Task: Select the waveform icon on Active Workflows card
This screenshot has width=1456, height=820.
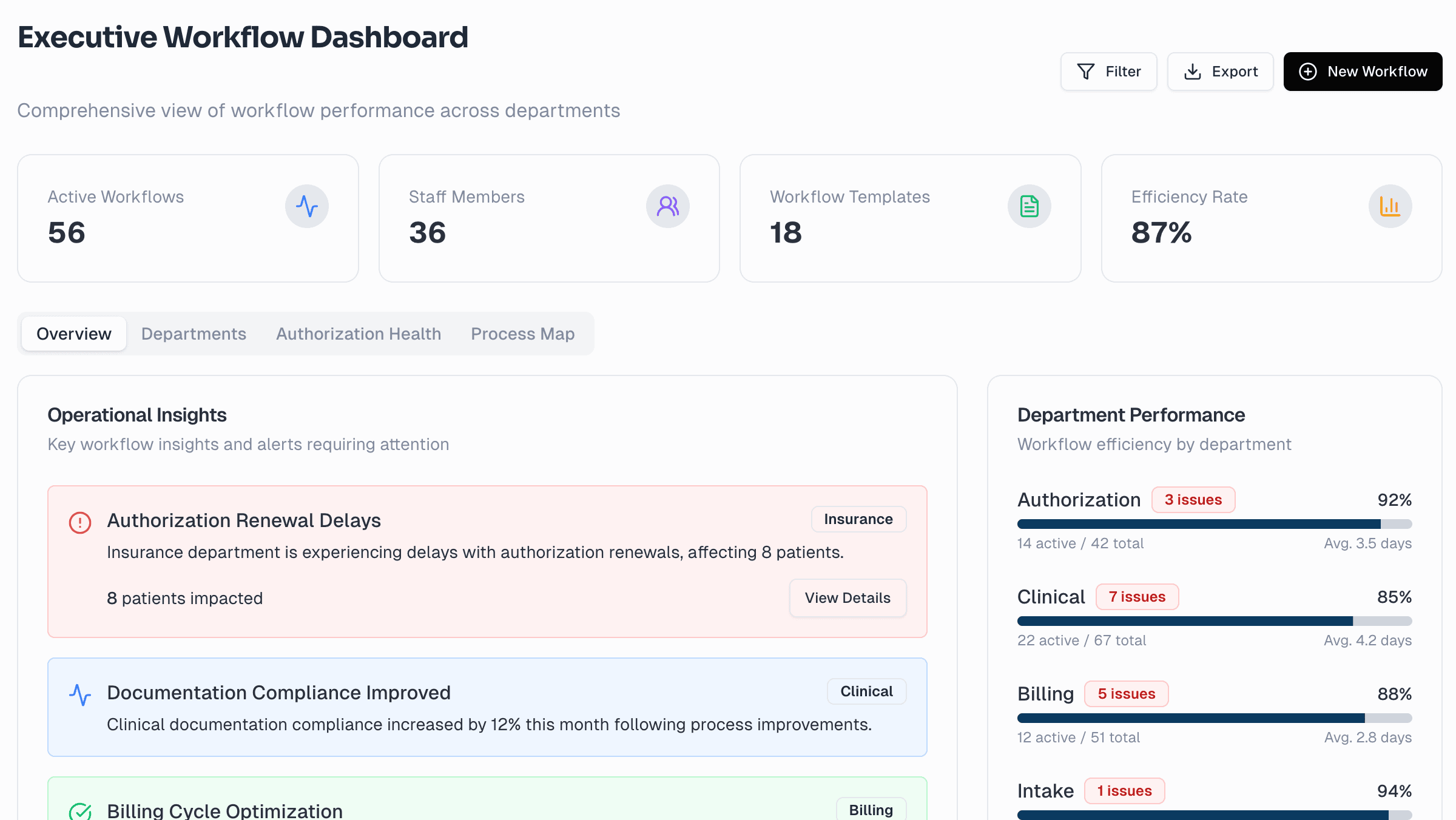Action: (x=307, y=206)
